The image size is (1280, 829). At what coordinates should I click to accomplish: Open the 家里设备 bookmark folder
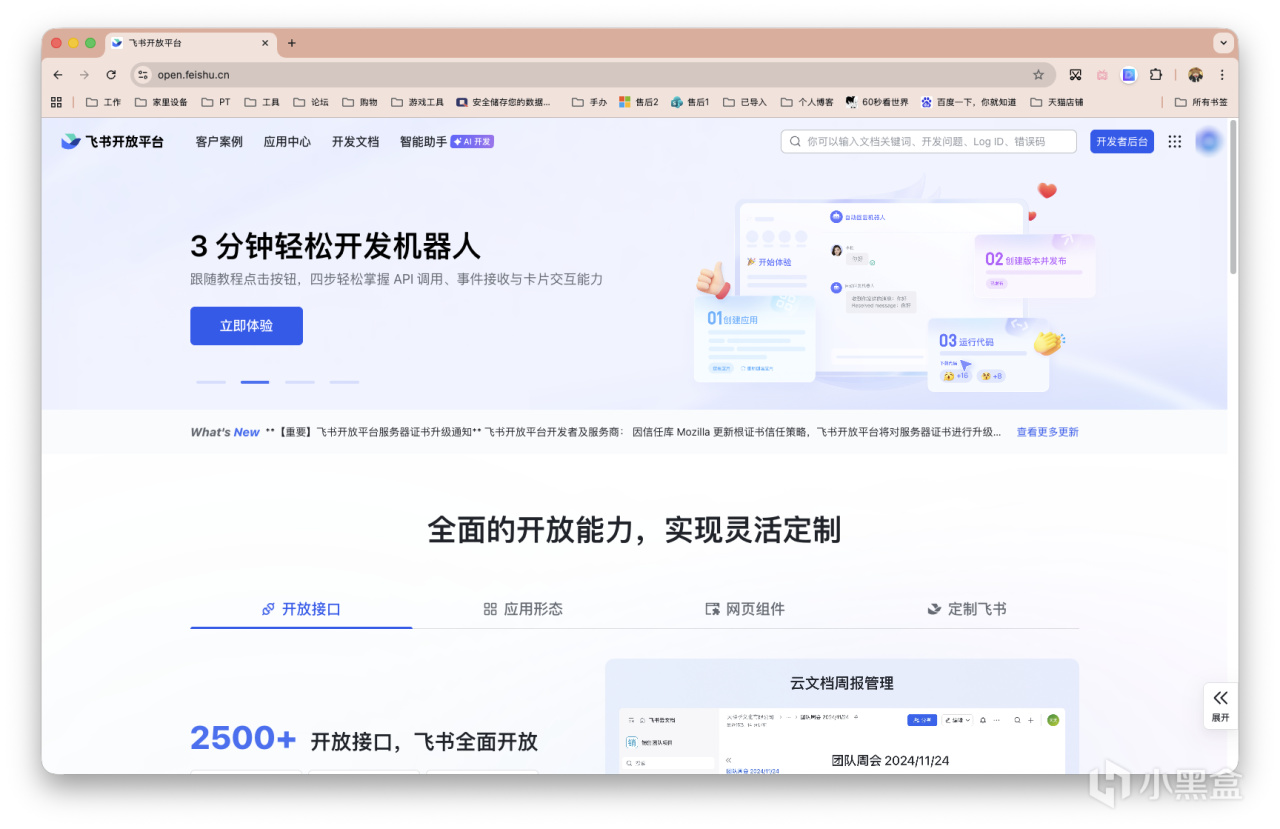tap(160, 102)
